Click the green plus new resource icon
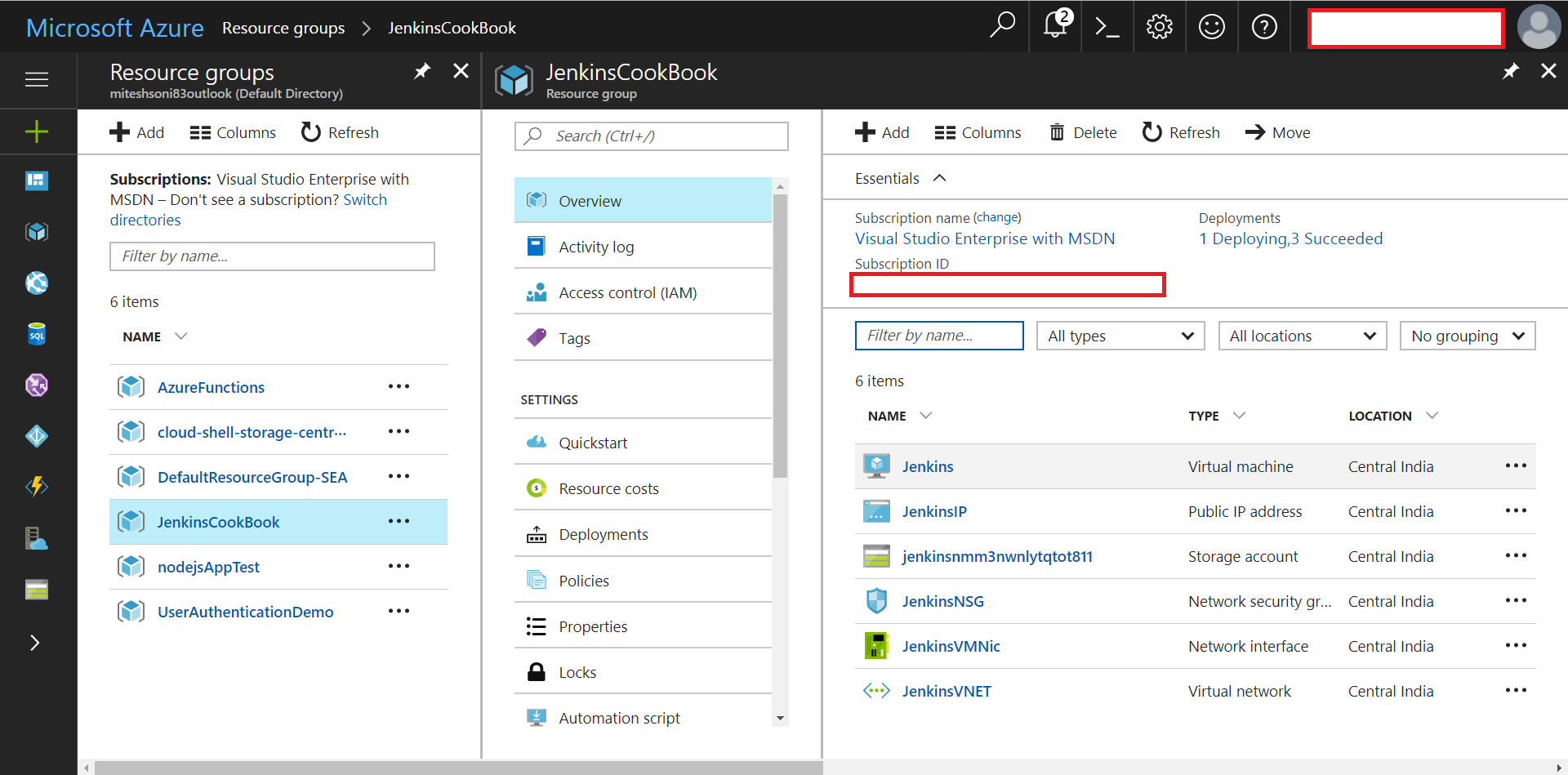1568x775 pixels. pos(37,131)
